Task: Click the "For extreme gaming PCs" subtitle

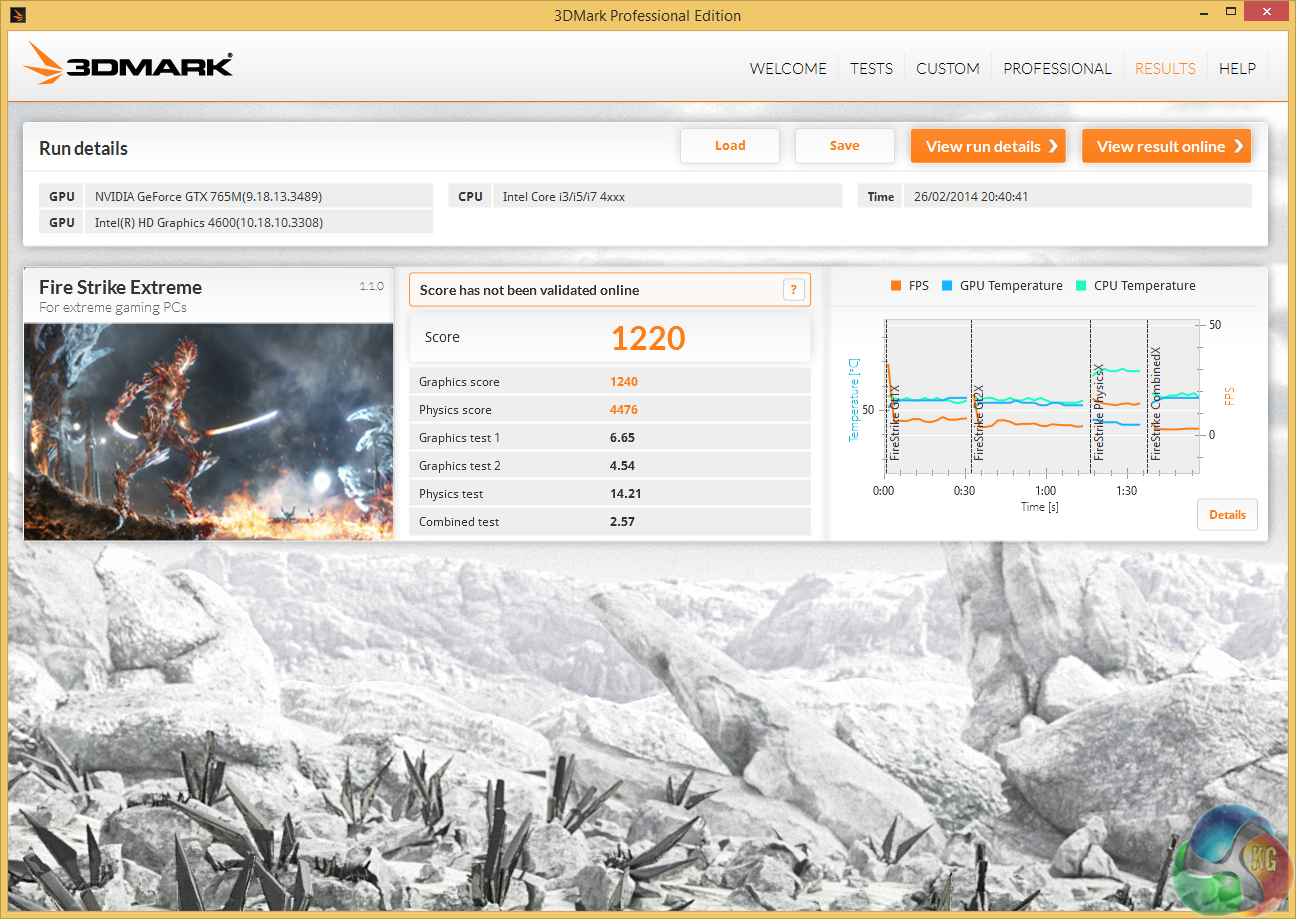Action: click(x=113, y=308)
